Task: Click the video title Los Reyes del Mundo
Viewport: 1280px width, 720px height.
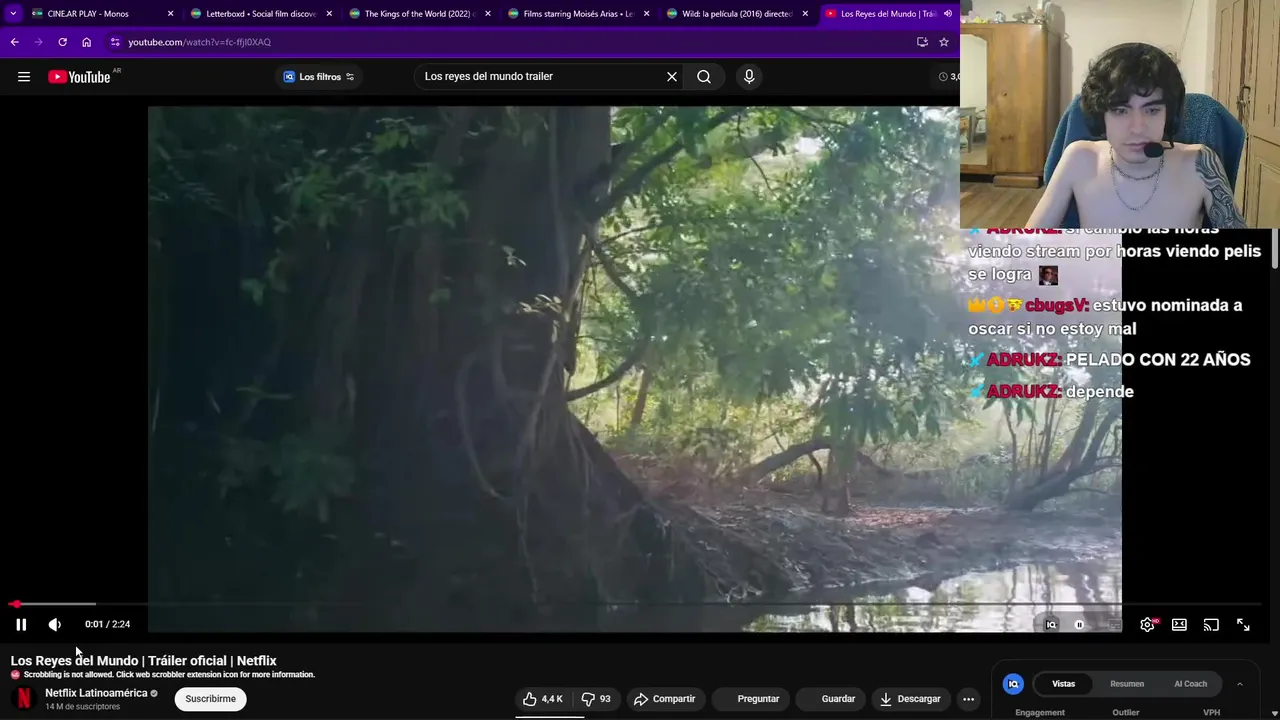Action: pyautogui.click(x=143, y=661)
